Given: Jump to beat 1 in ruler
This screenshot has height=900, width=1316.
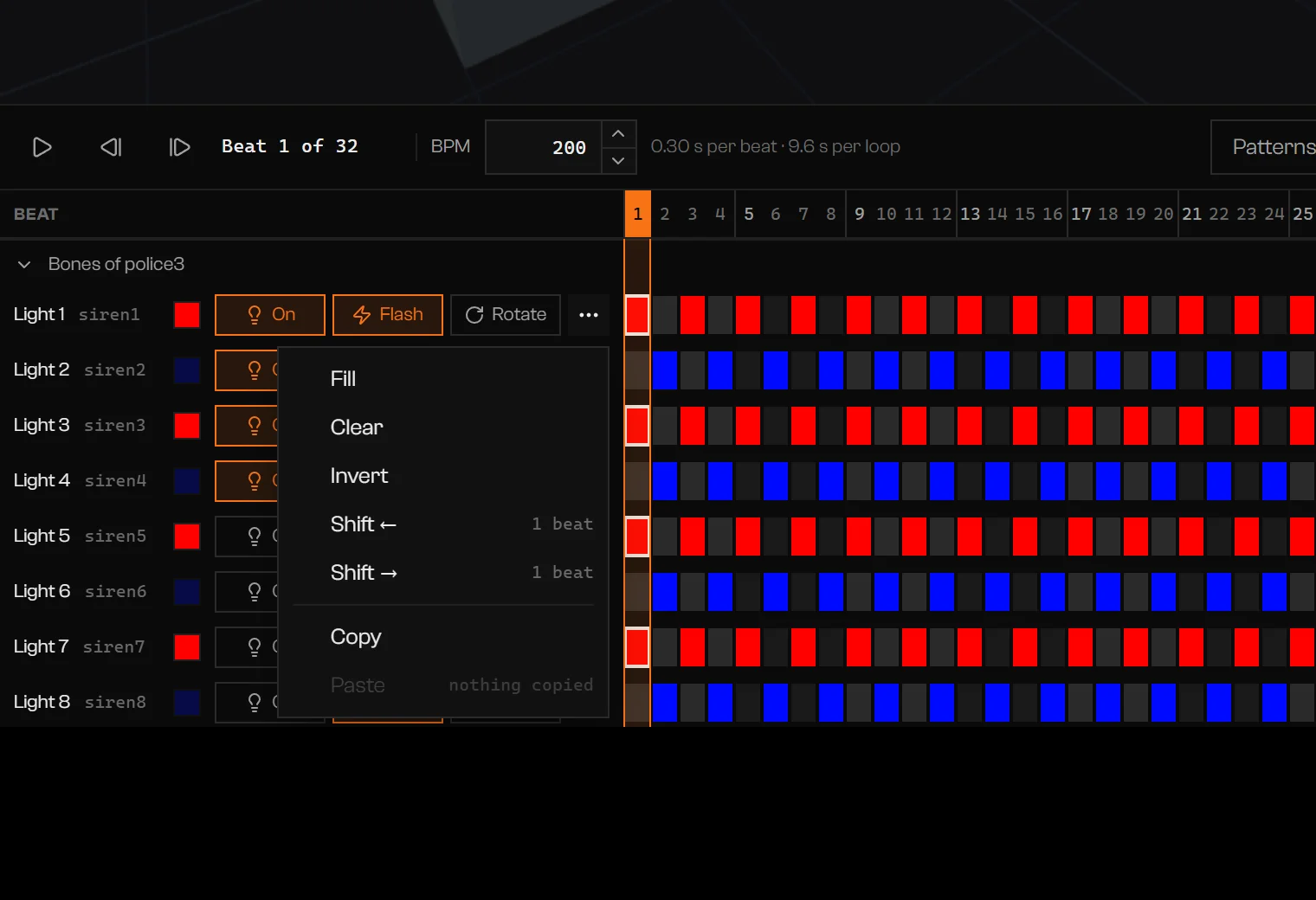Looking at the screenshot, I should coord(637,215).
